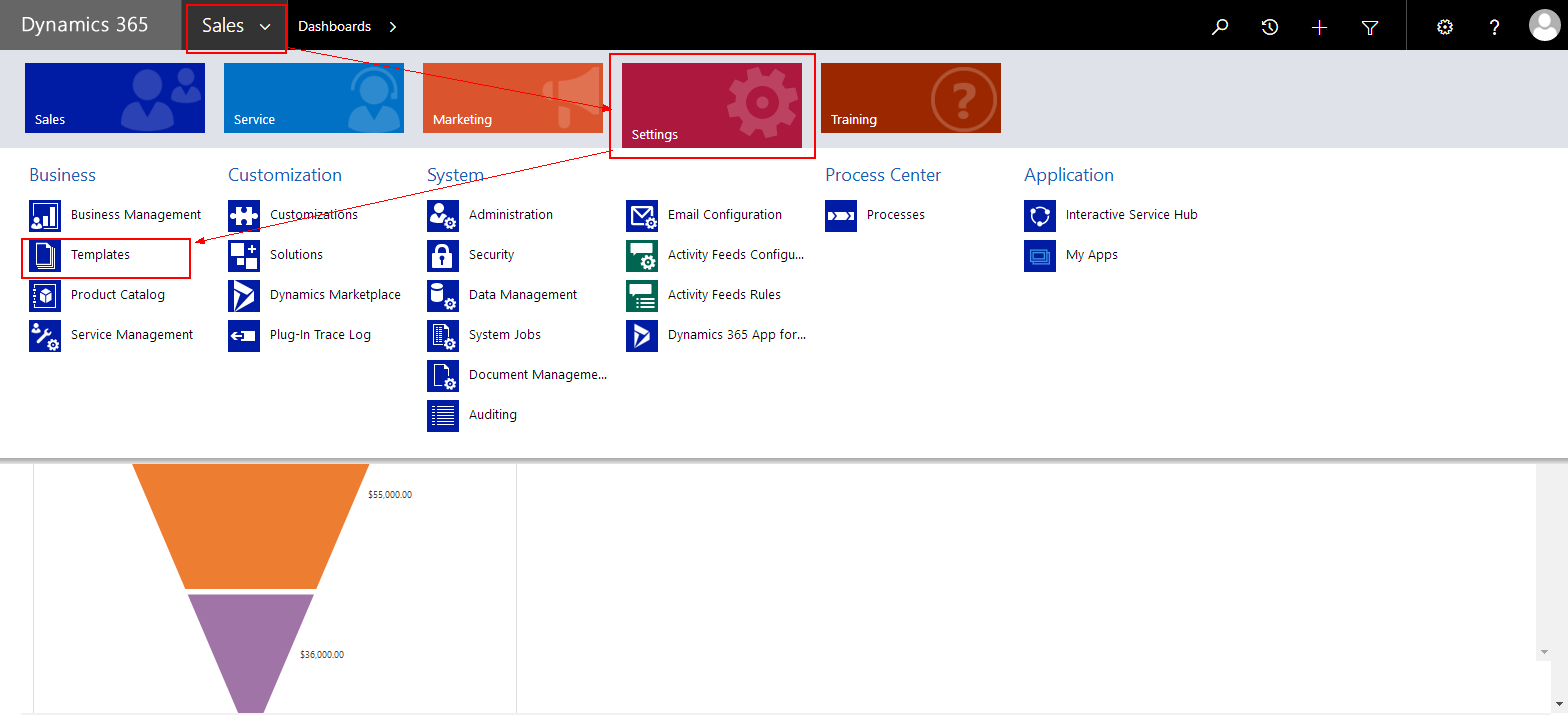This screenshot has height=715, width=1568.
Task: Click the System Jobs icon
Action: (x=443, y=335)
